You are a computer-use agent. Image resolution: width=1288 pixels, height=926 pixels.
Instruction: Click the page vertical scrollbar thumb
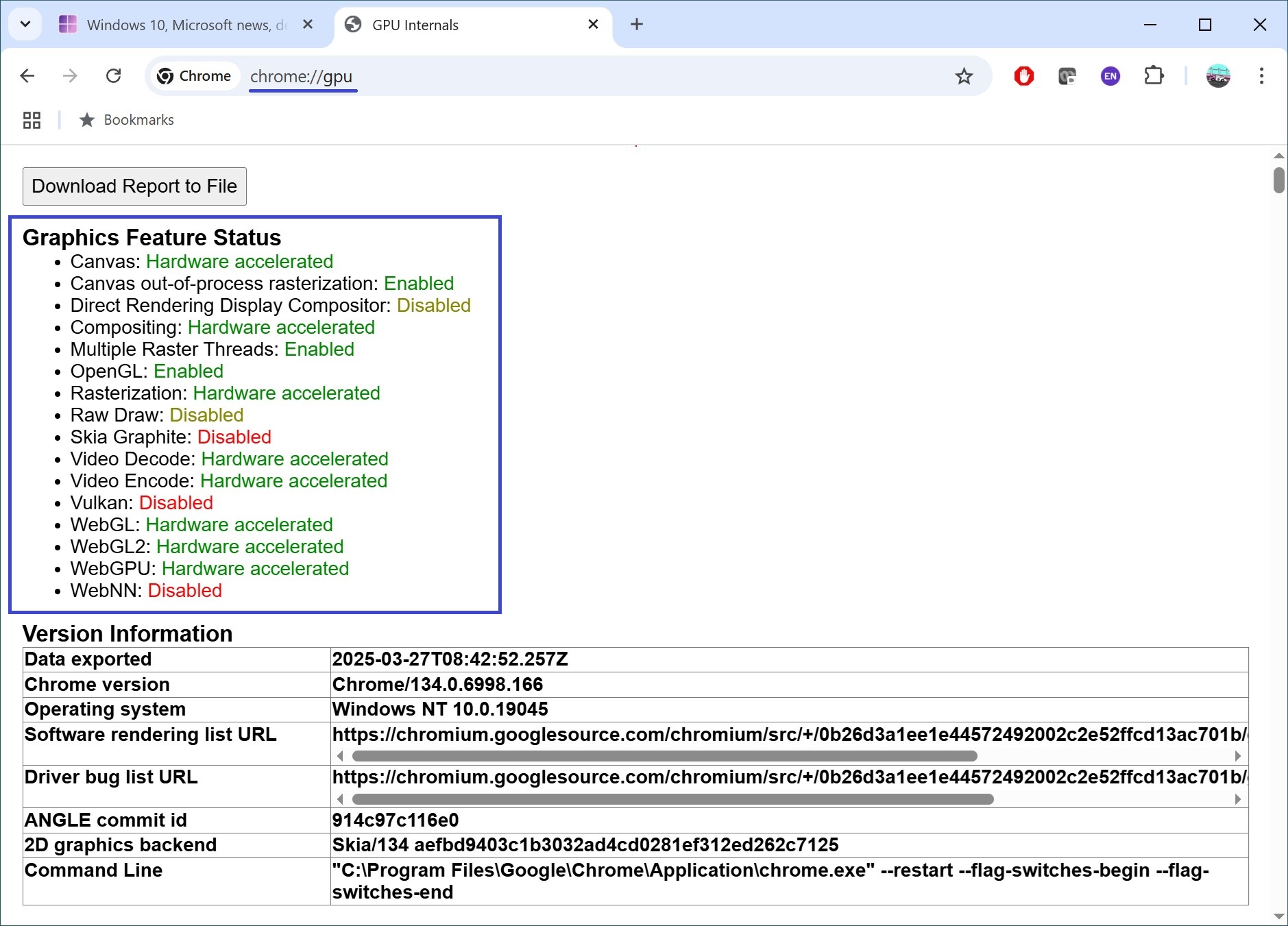pyautogui.click(x=1279, y=180)
